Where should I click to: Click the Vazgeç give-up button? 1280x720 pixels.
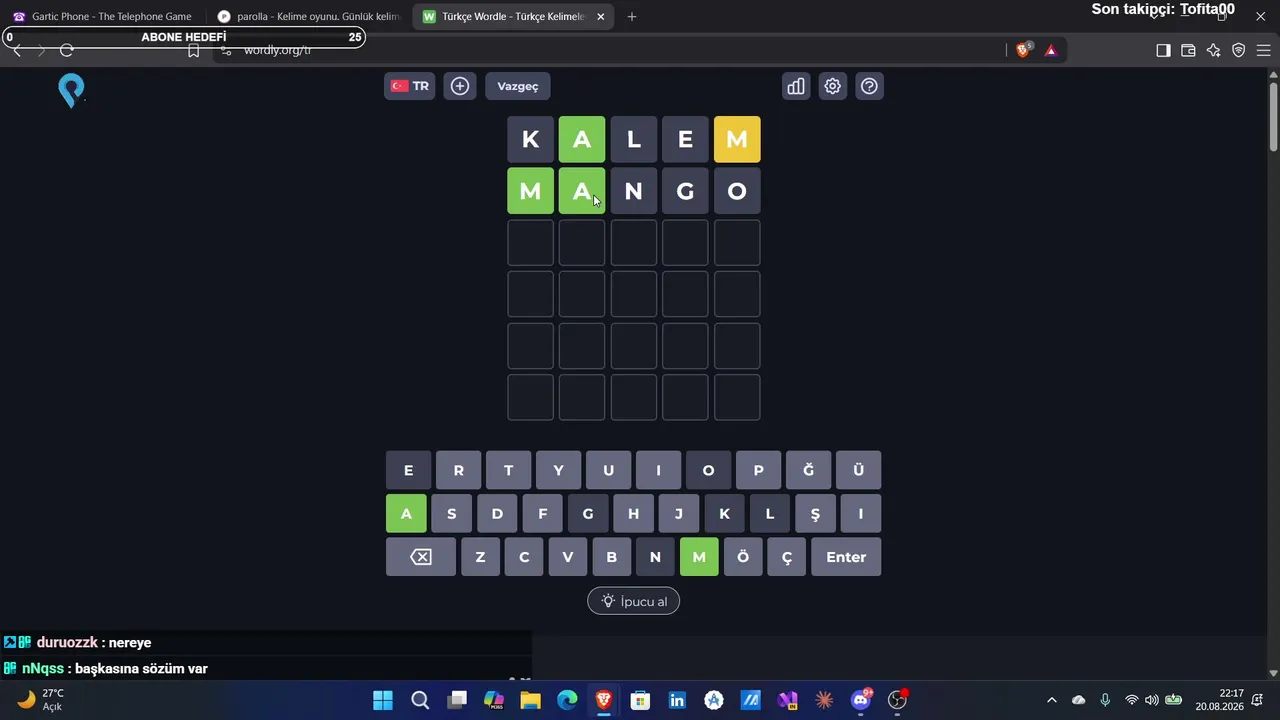pyautogui.click(x=518, y=86)
